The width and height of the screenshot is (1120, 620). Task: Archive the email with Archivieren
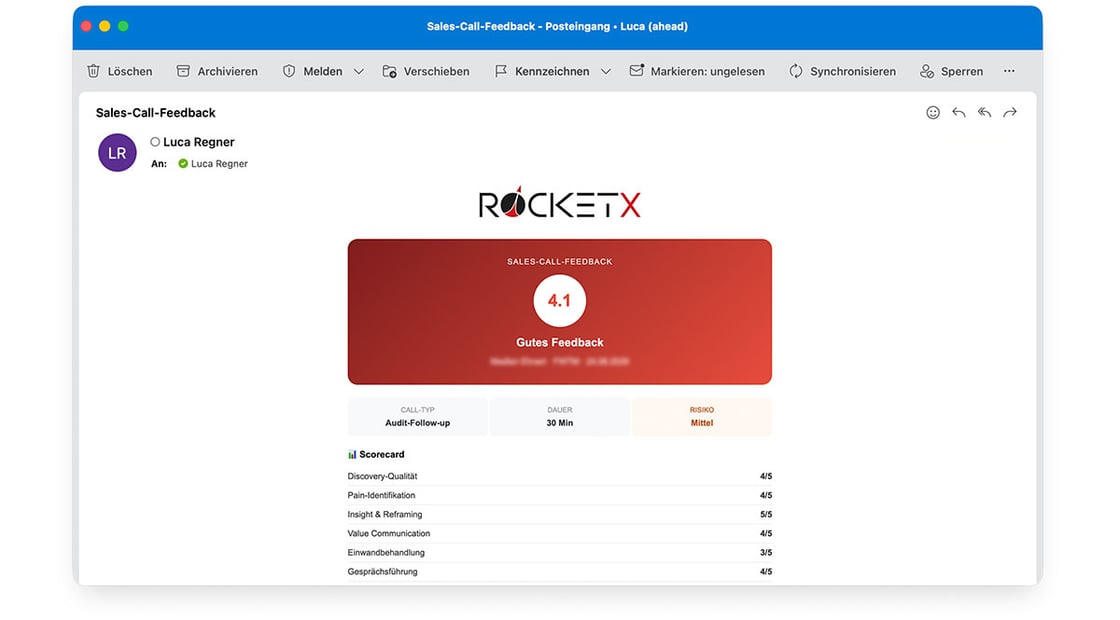point(217,71)
